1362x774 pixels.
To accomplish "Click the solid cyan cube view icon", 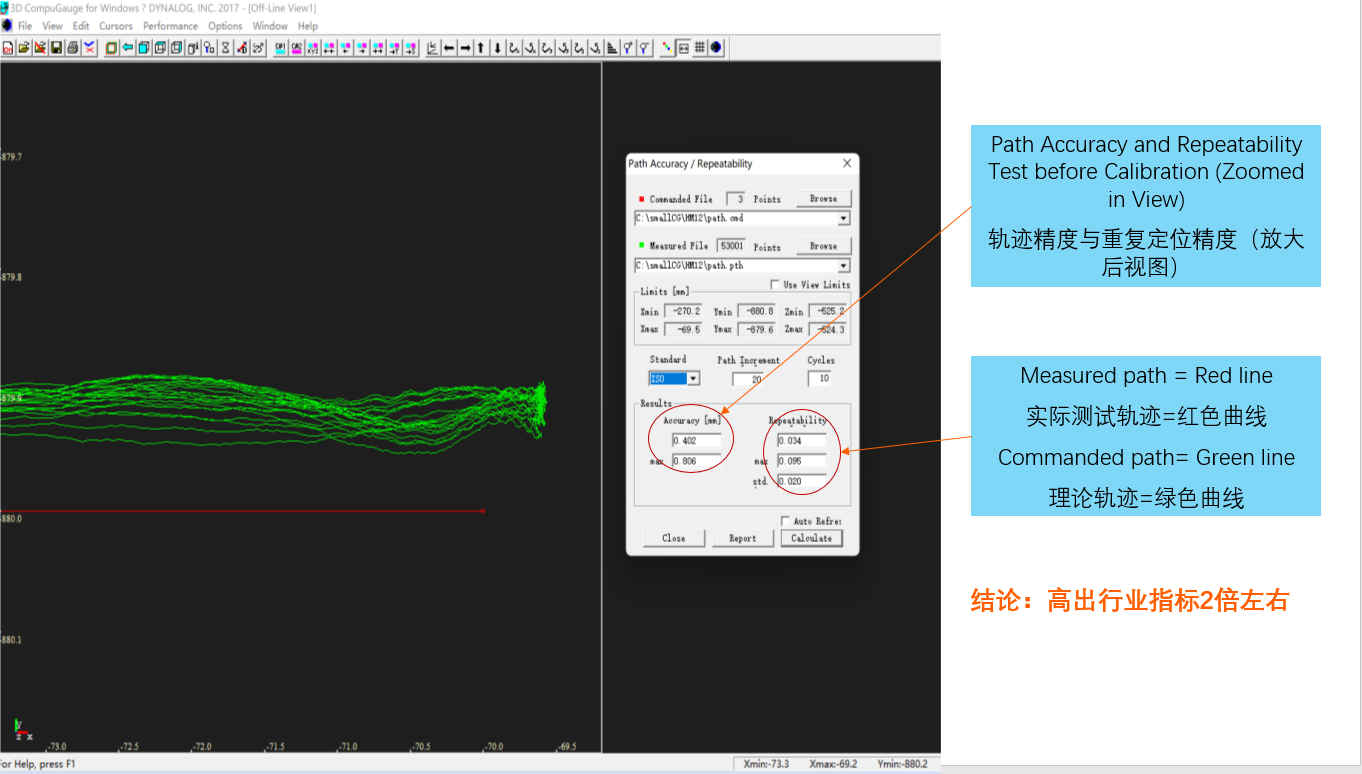I will (144, 48).
